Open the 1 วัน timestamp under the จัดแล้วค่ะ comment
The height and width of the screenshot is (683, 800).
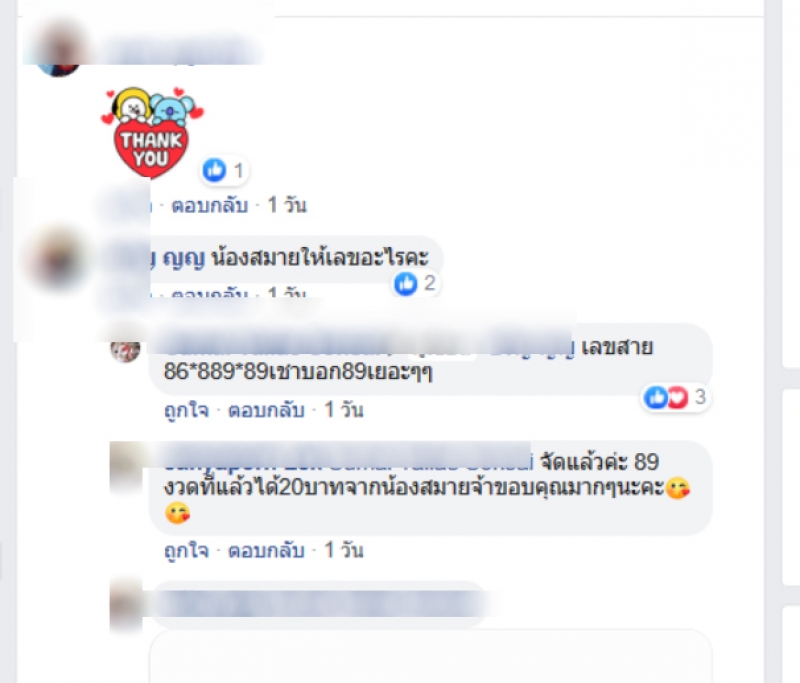coord(344,550)
